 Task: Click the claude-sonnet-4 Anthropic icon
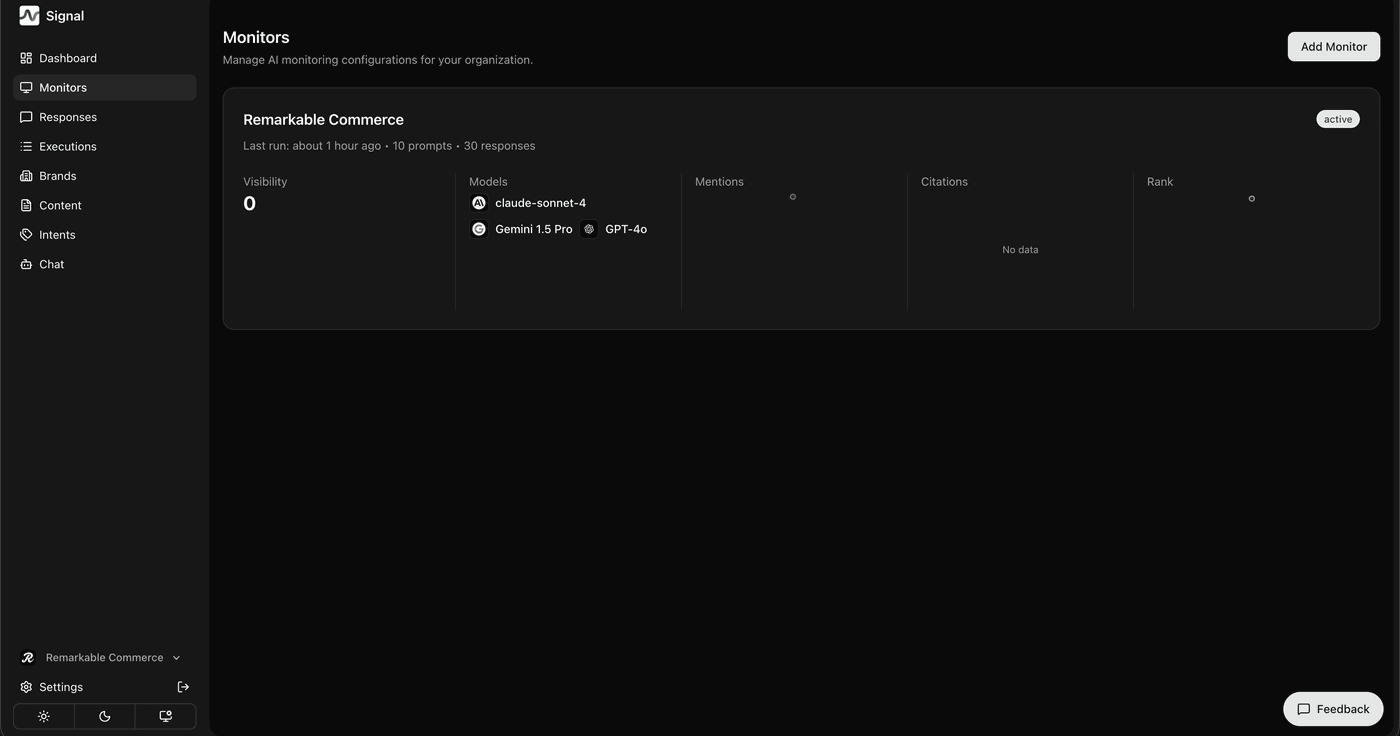[x=479, y=203]
